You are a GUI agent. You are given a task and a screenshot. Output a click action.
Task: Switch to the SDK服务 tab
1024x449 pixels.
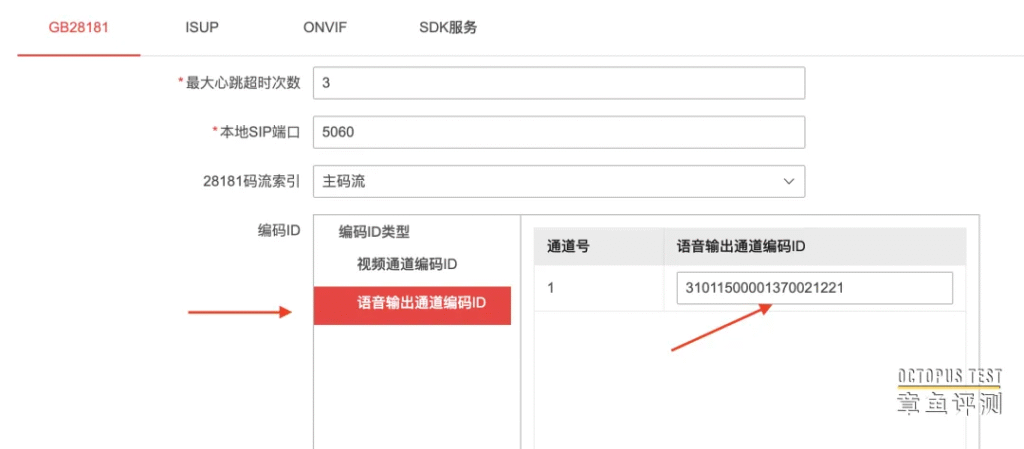point(448,28)
